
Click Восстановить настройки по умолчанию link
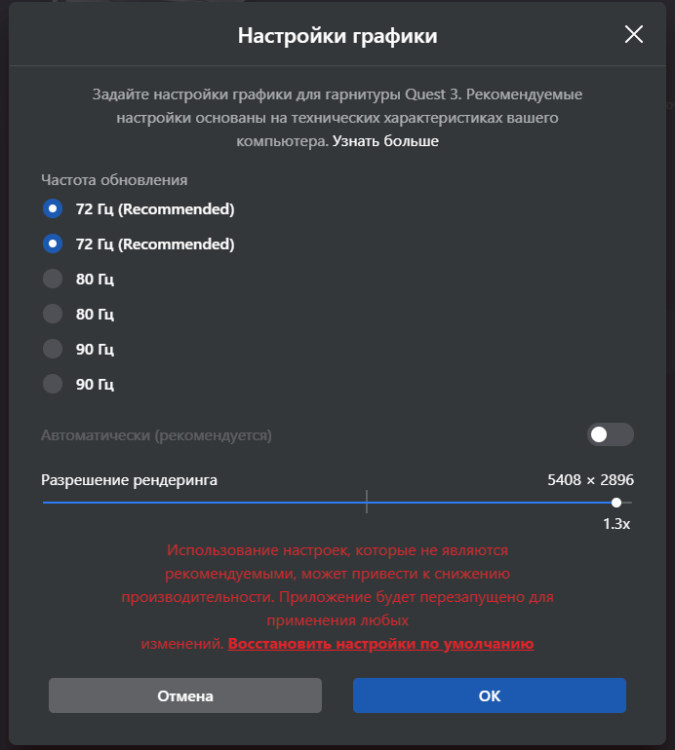[x=380, y=644]
